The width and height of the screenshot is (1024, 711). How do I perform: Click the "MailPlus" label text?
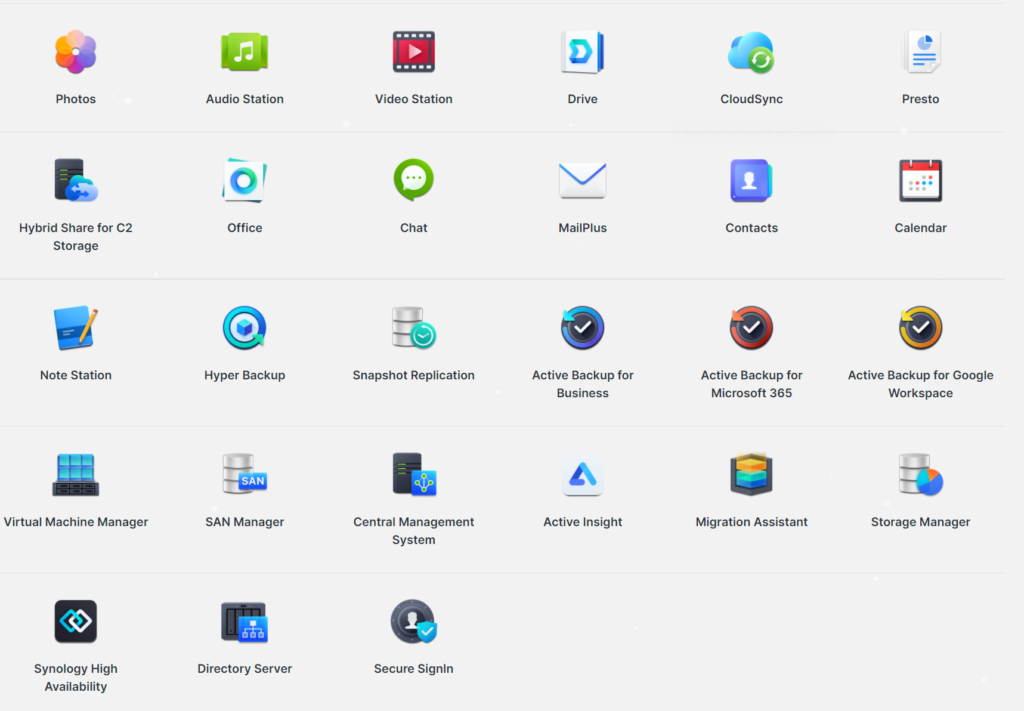pos(583,228)
